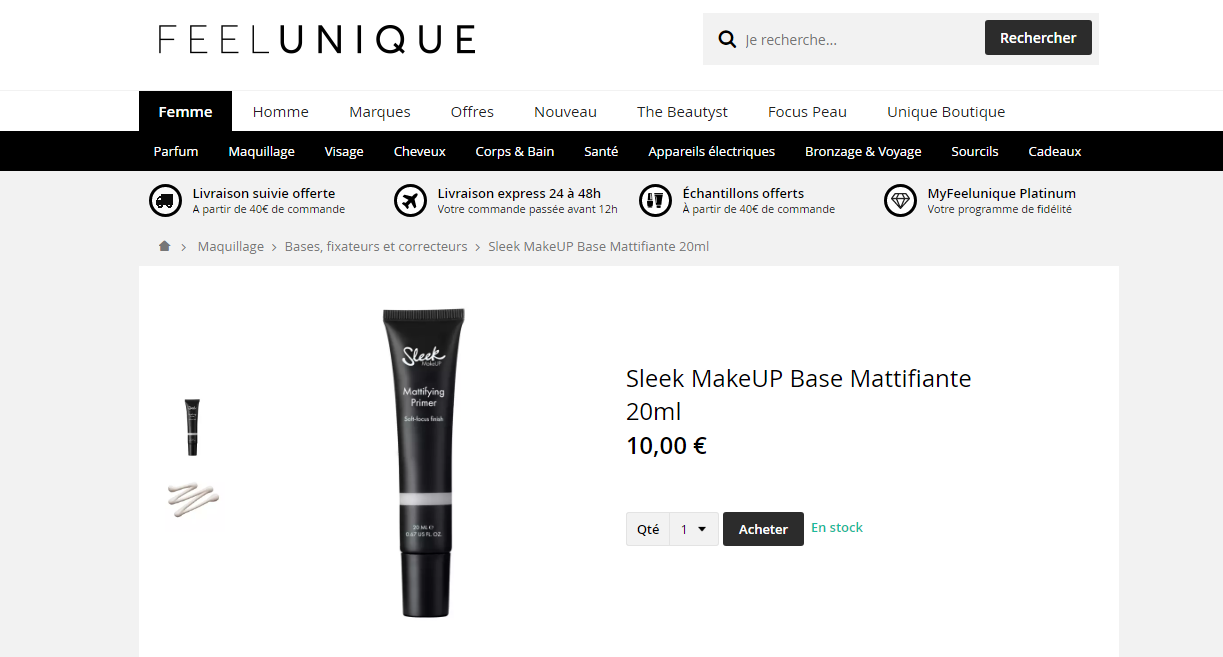Click the Je recherche search field

click(860, 39)
